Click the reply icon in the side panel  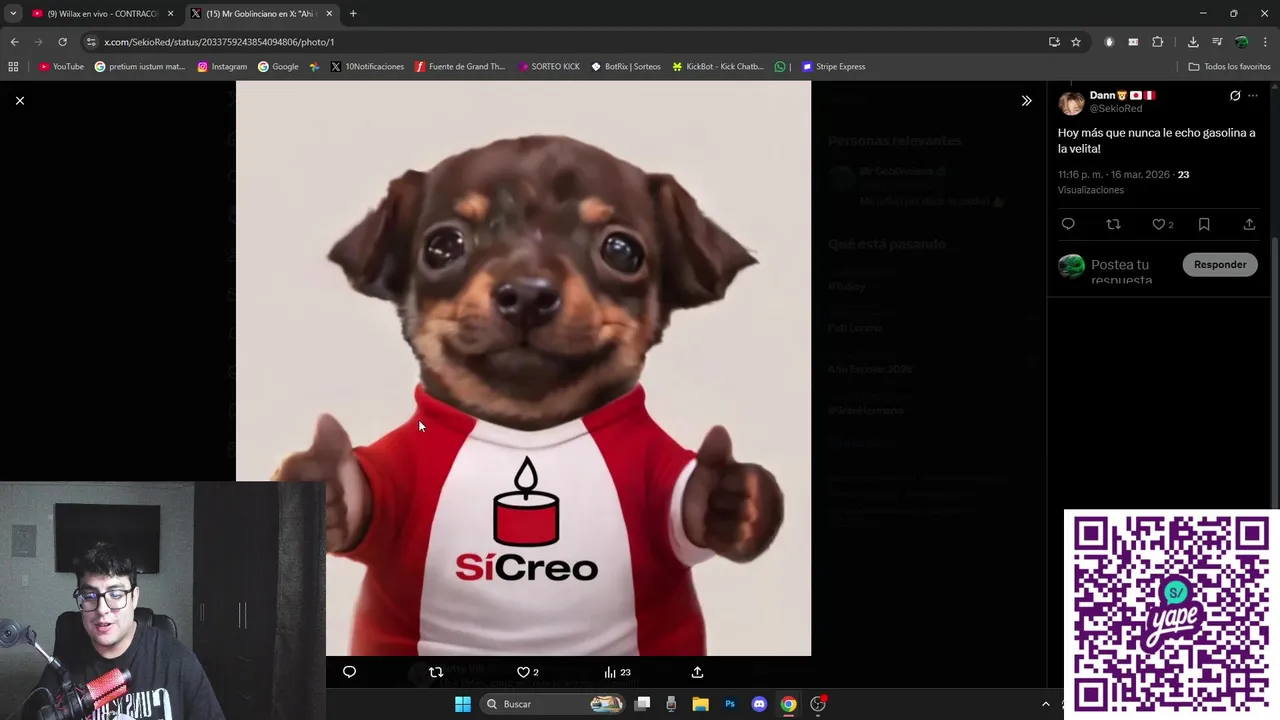tap(1068, 224)
